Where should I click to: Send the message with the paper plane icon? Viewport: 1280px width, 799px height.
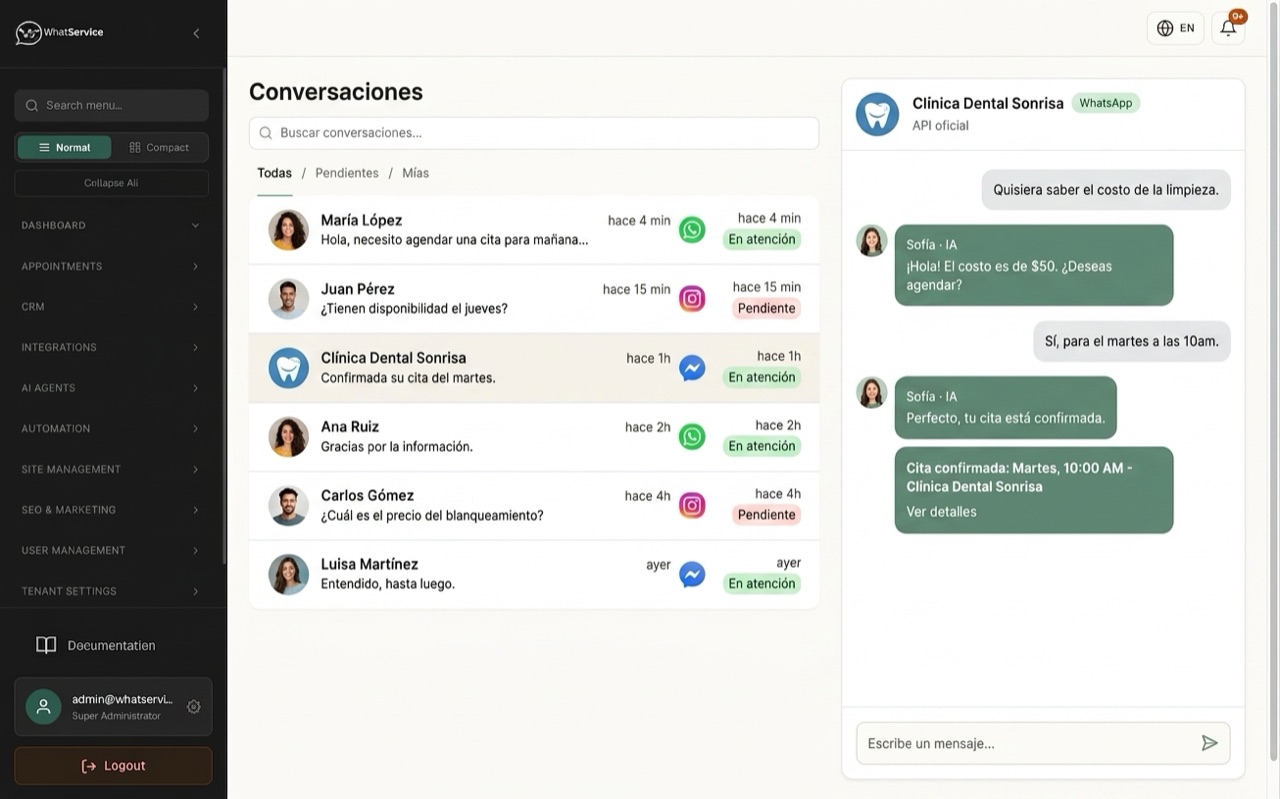[1210, 743]
